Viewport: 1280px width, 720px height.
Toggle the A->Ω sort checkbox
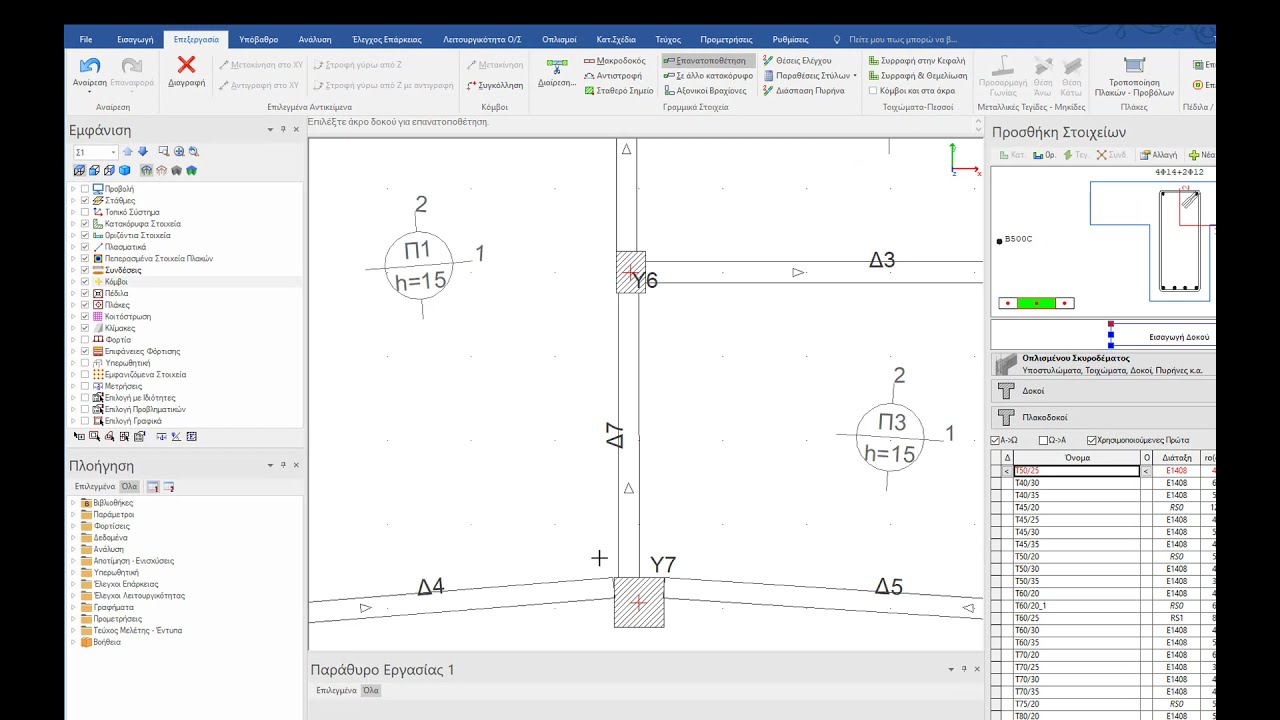(995, 440)
